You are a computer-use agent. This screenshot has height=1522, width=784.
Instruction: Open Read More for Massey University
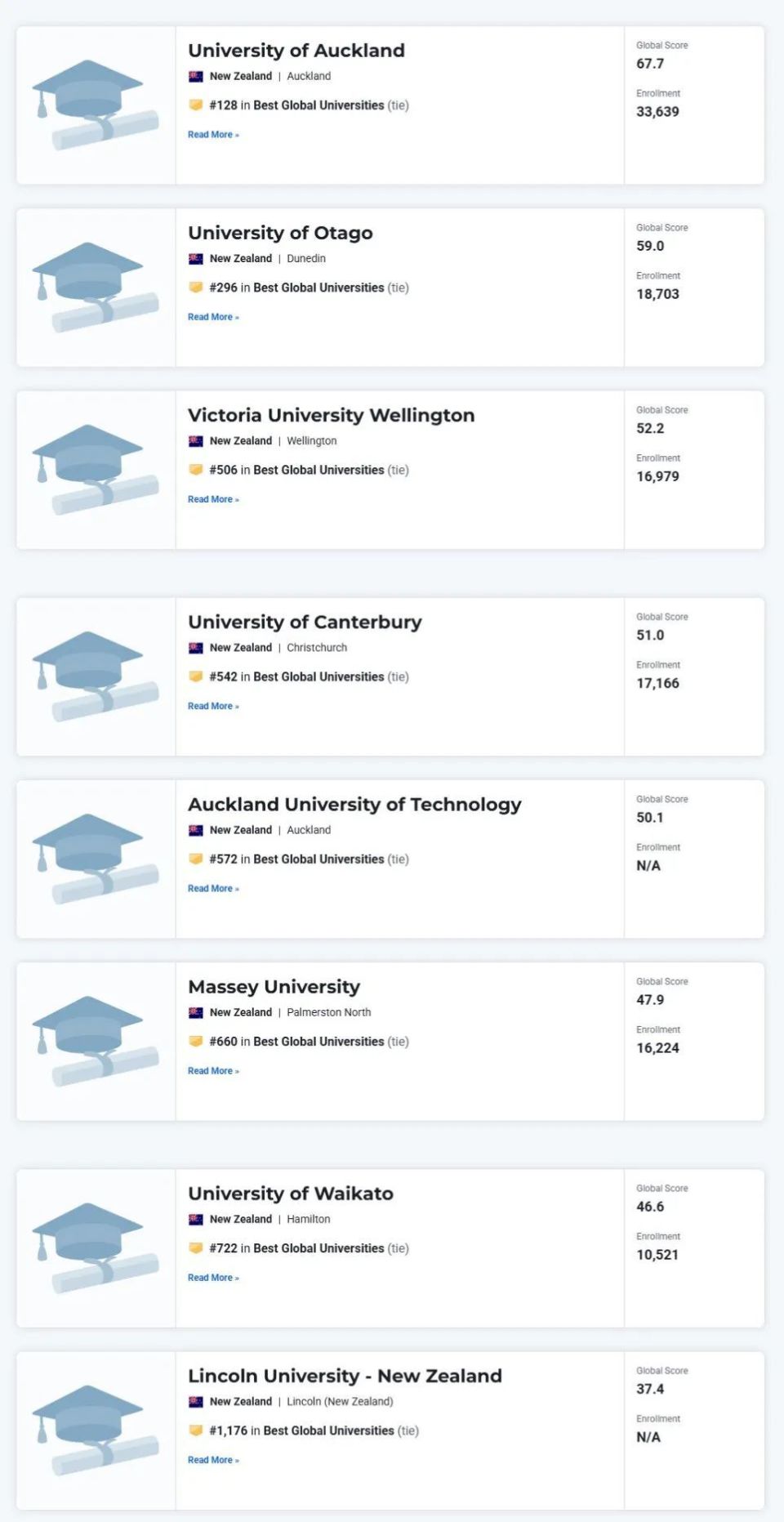[x=213, y=1071]
